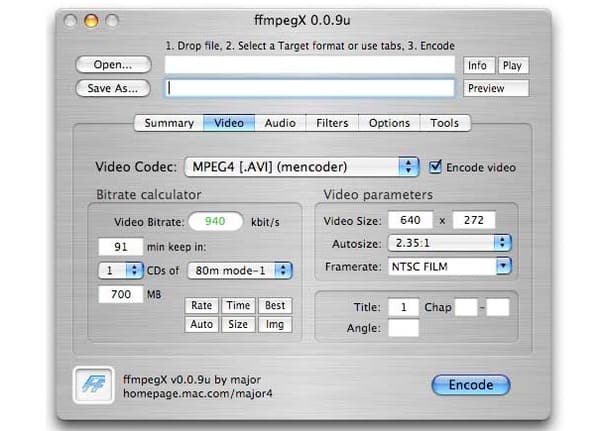Click the 700 MB size field
This screenshot has width=600, height=431.
121,294
